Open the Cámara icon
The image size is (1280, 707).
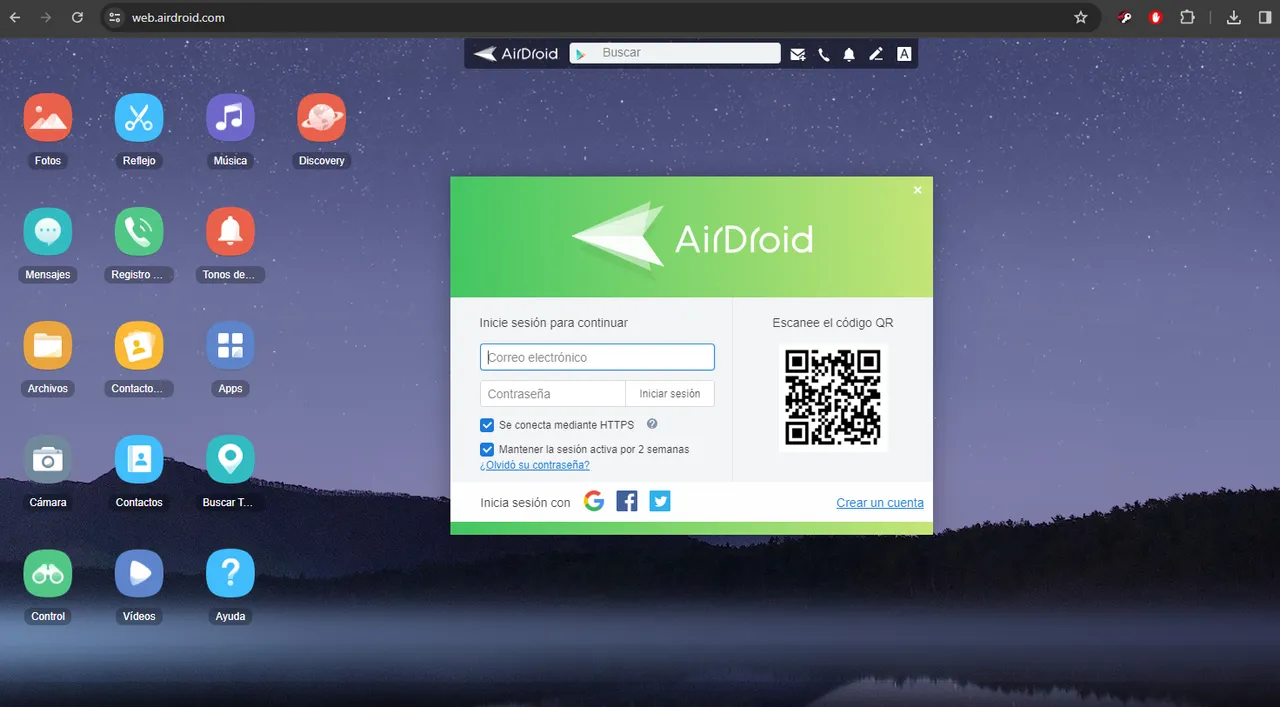pyautogui.click(x=48, y=460)
